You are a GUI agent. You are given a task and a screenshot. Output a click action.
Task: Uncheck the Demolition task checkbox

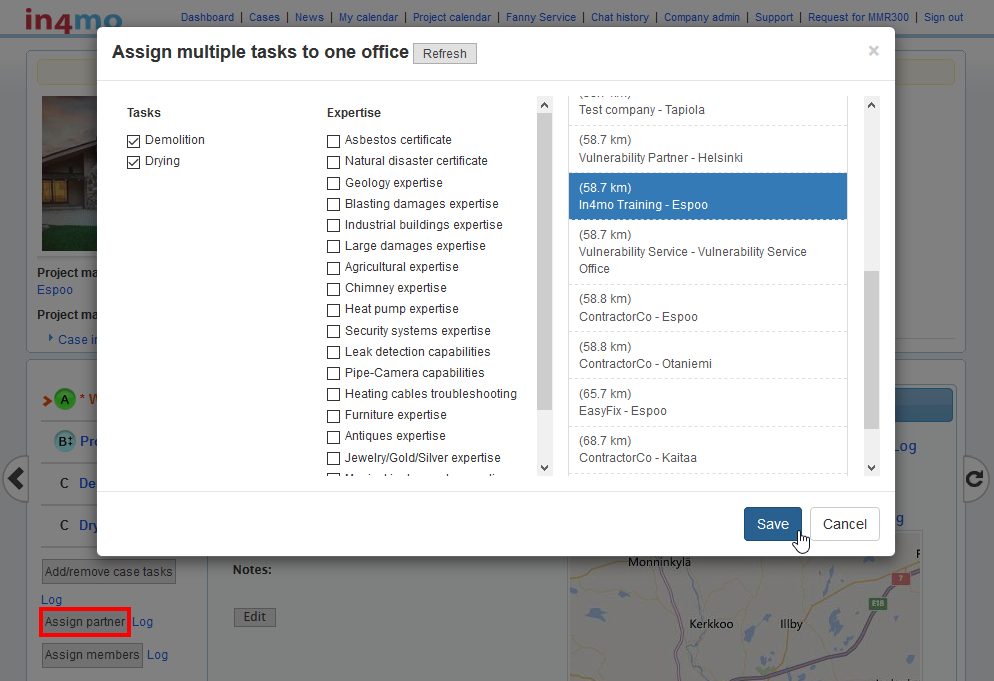(134, 141)
